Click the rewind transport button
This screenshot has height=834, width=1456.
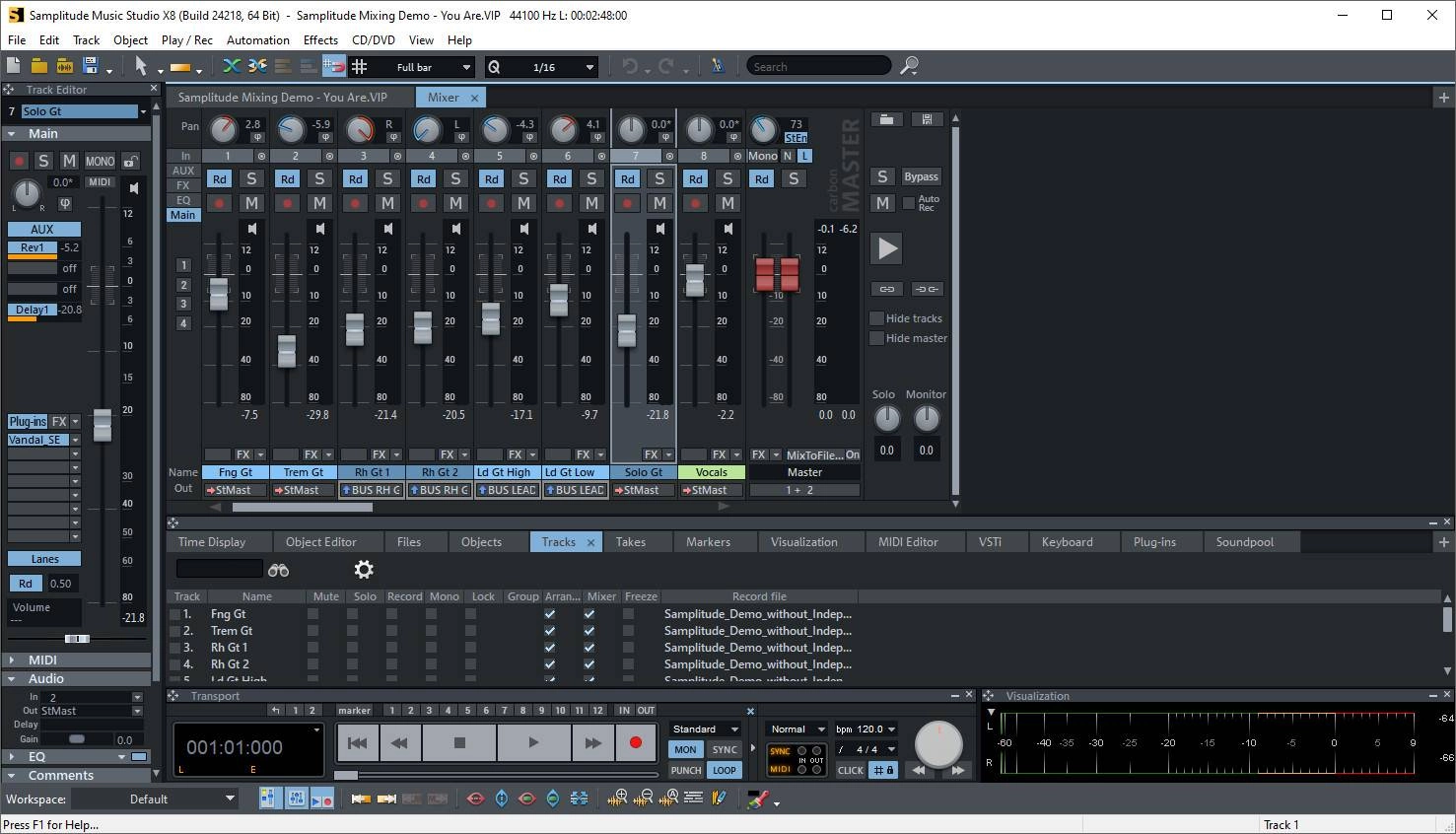(x=399, y=742)
